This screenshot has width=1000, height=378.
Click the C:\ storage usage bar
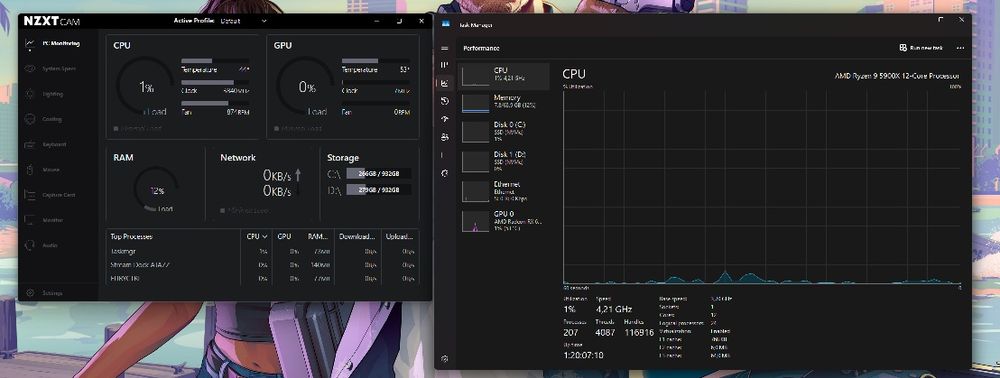378,173
